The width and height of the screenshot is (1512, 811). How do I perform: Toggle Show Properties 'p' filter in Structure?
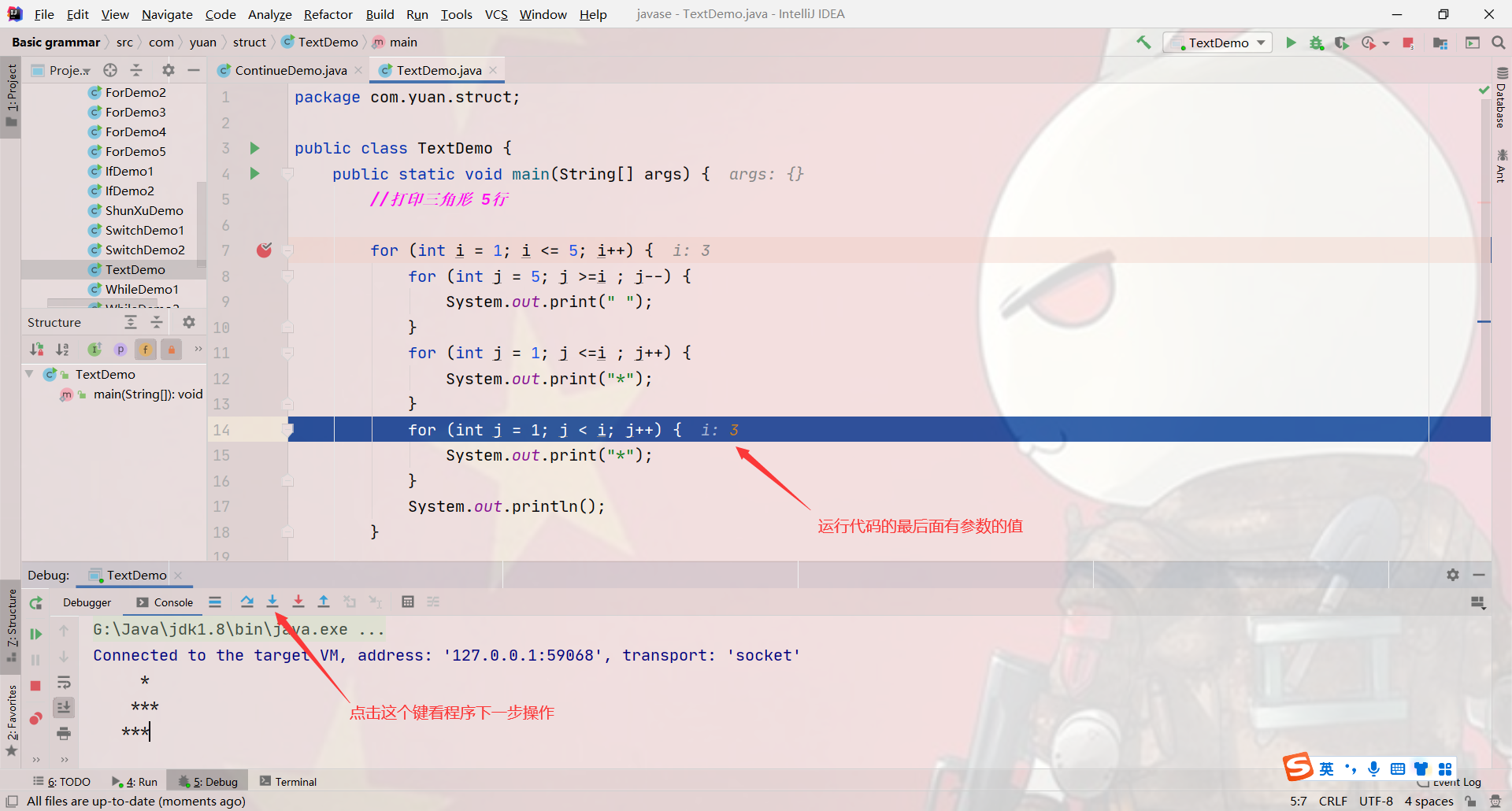click(x=120, y=350)
